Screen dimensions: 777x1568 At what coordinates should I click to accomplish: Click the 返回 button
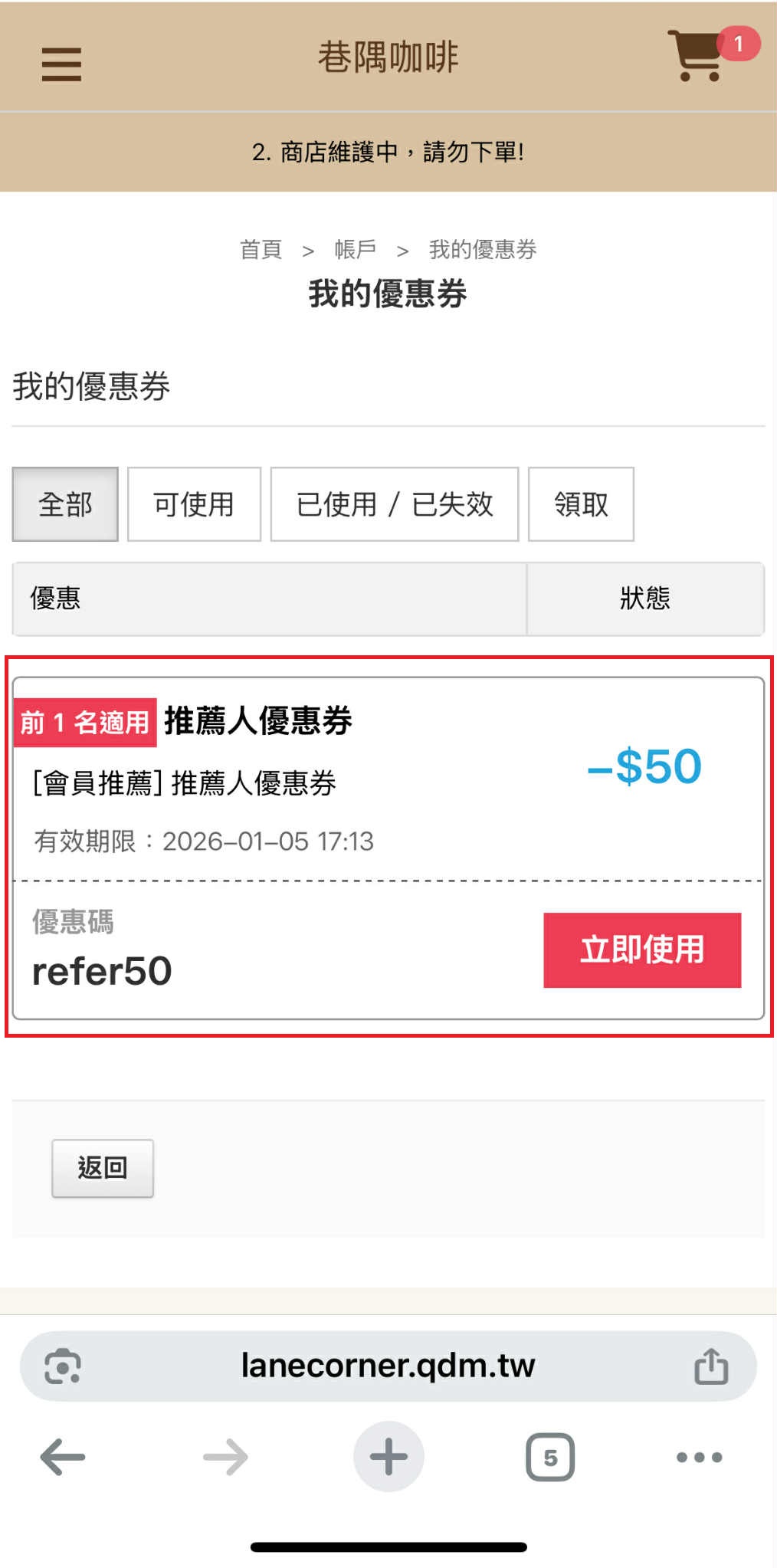pos(103,1168)
